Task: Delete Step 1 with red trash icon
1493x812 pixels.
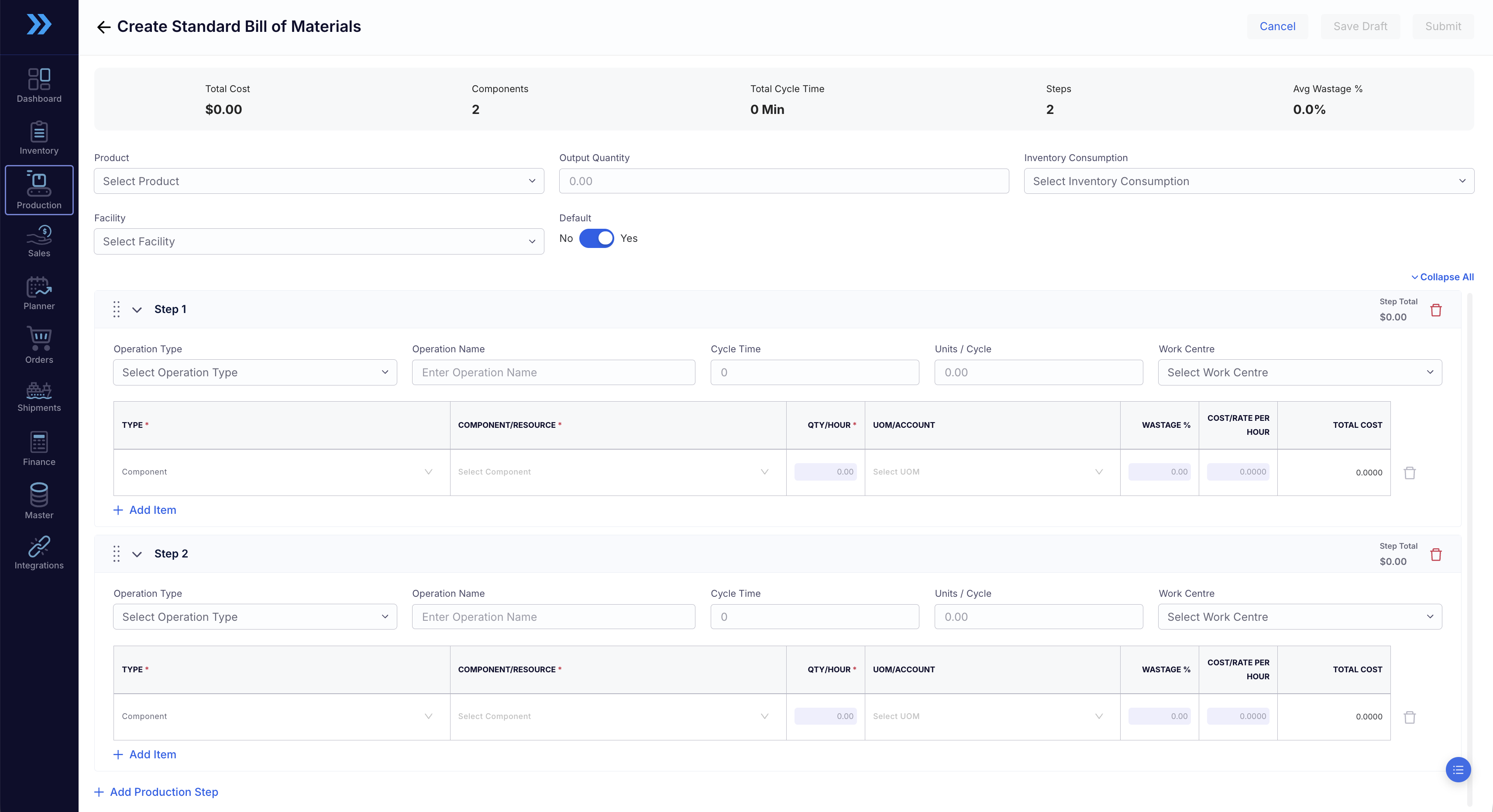Action: (x=1436, y=310)
